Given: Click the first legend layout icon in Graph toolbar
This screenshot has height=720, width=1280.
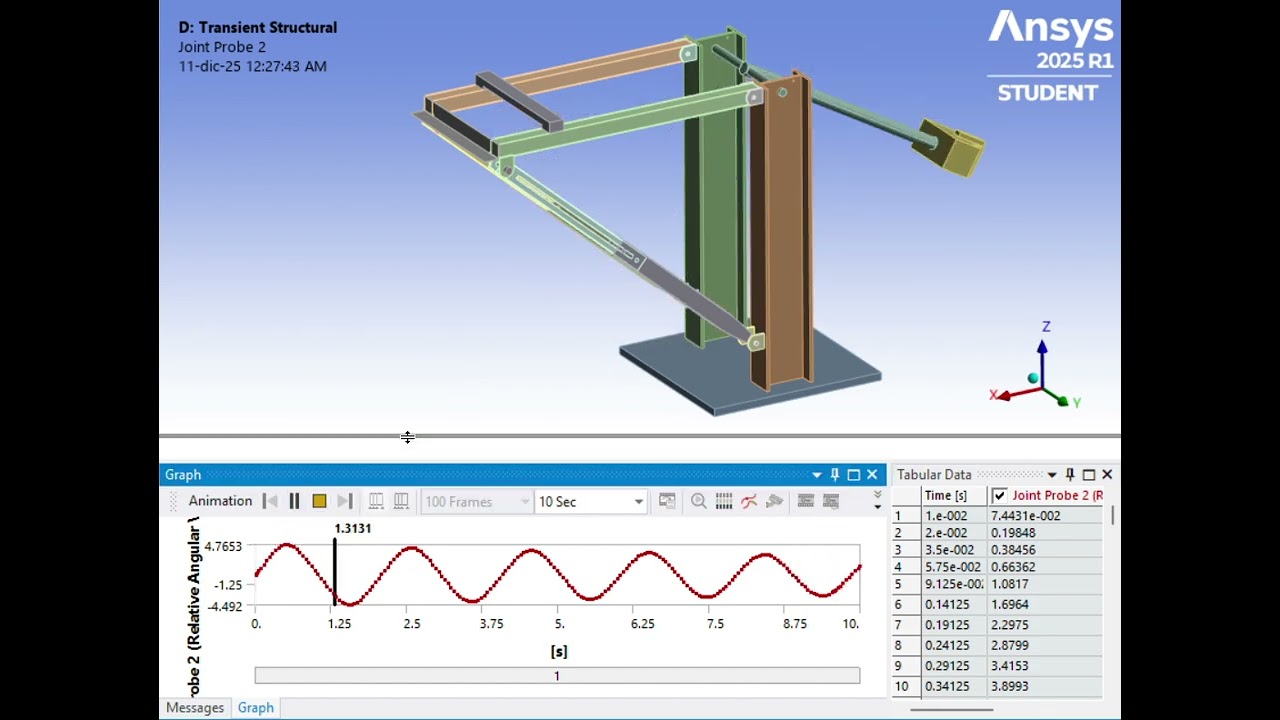Looking at the screenshot, I should tap(806, 501).
